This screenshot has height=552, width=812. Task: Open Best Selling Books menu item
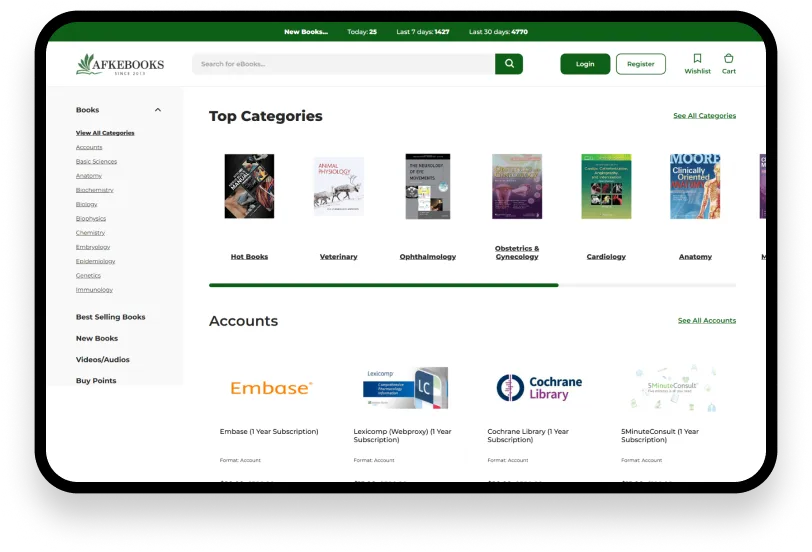(110, 317)
